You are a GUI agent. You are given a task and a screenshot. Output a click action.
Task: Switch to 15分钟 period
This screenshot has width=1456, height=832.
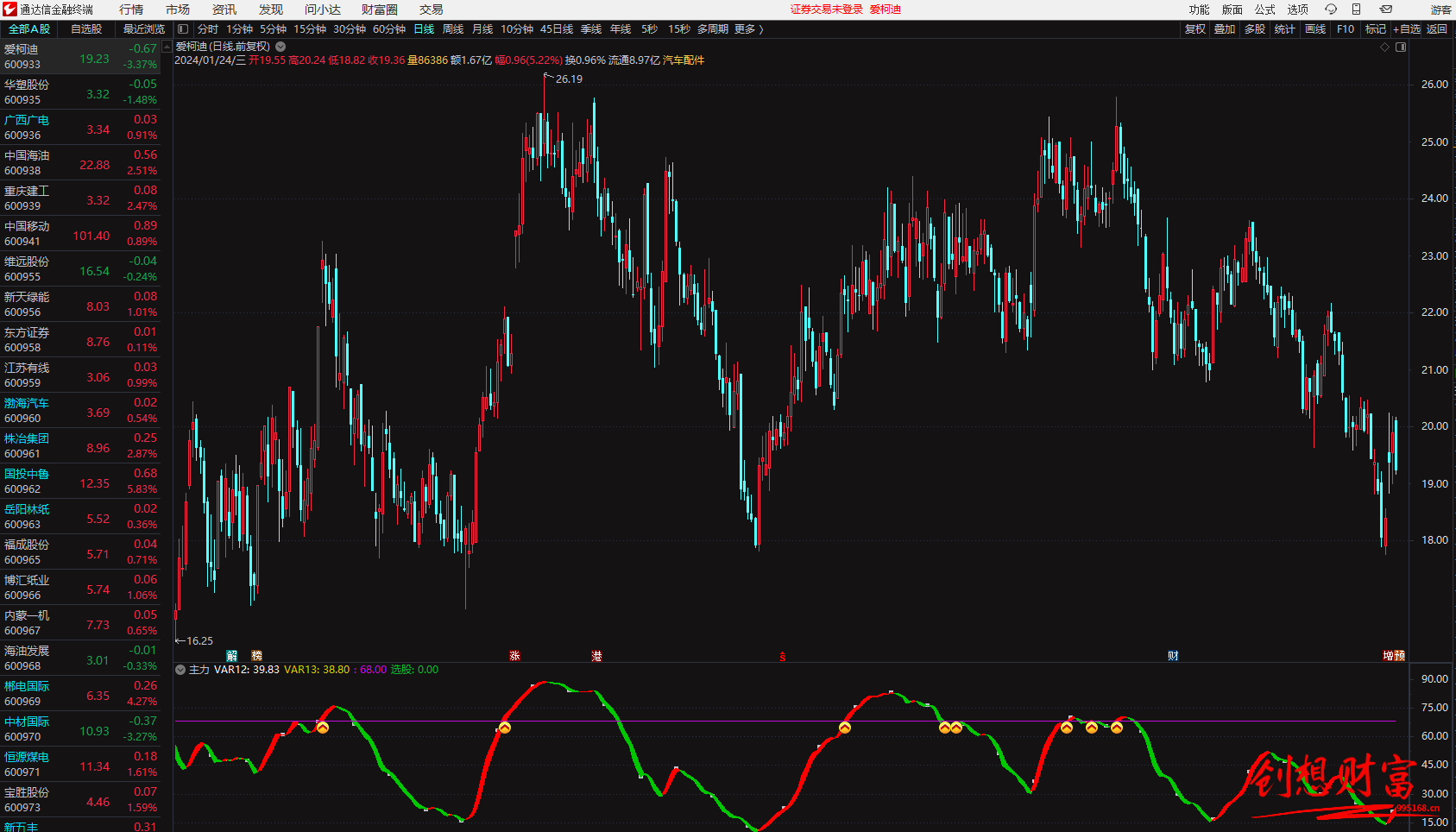coord(310,29)
